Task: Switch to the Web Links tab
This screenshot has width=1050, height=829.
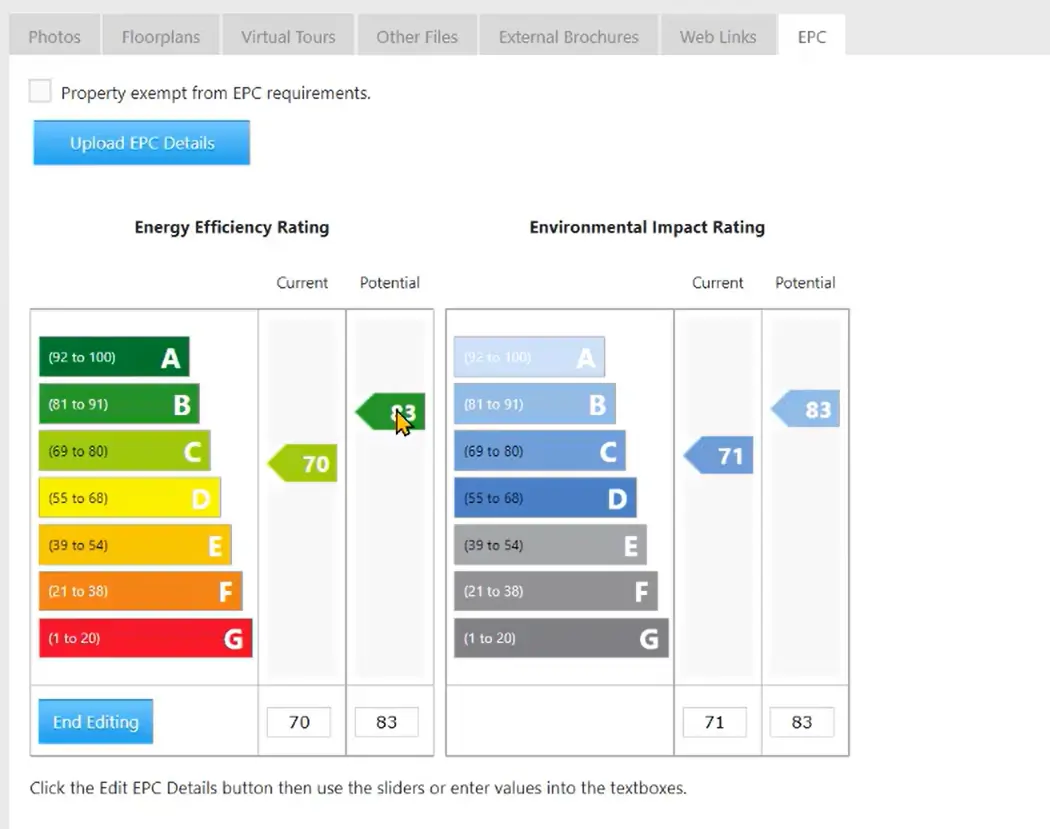Action: point(718,37)
